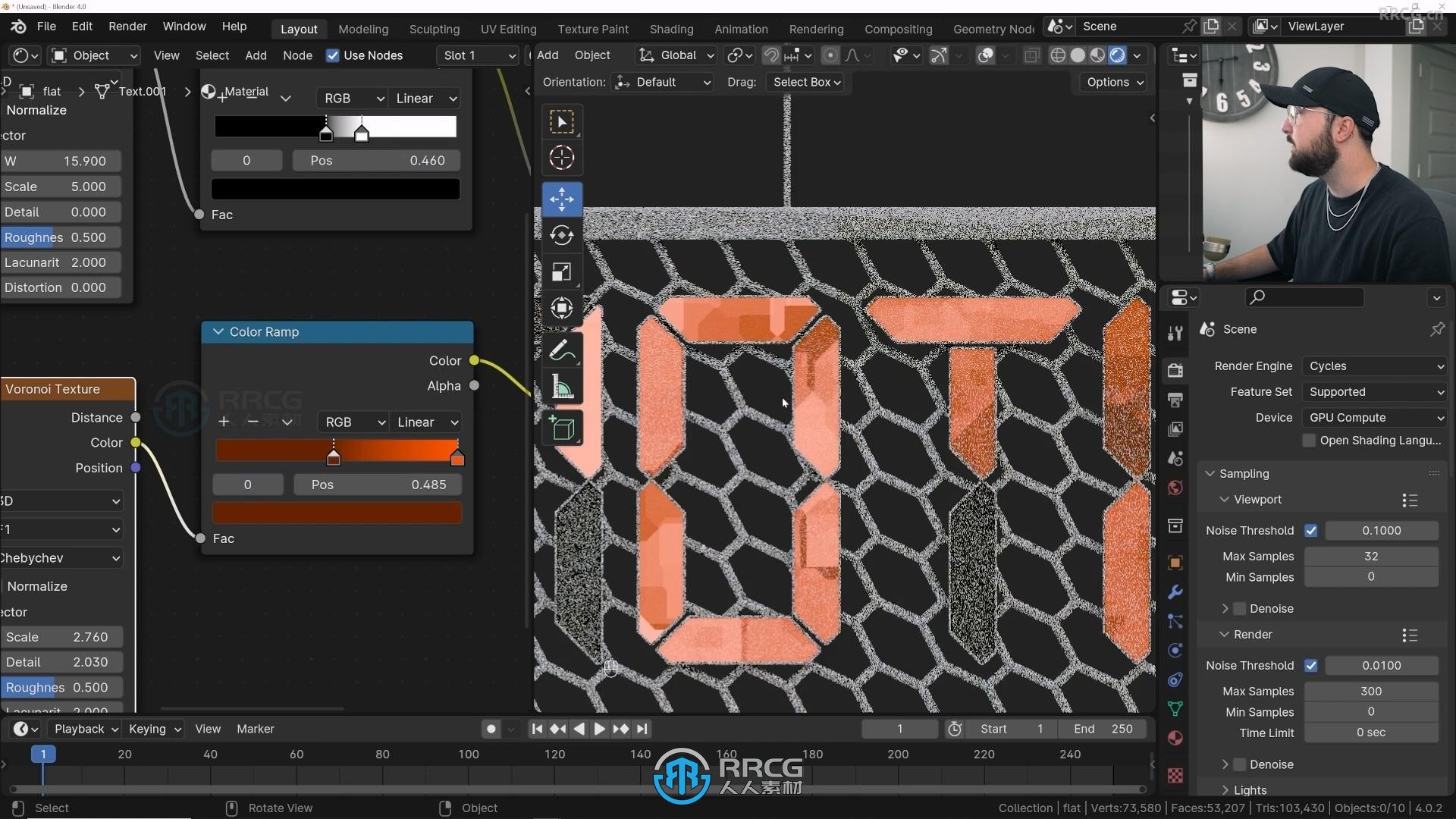Viewport: 1456px width, 819px height.
Task: Open the Object Data properties tab
Action: coord(1175,709)
